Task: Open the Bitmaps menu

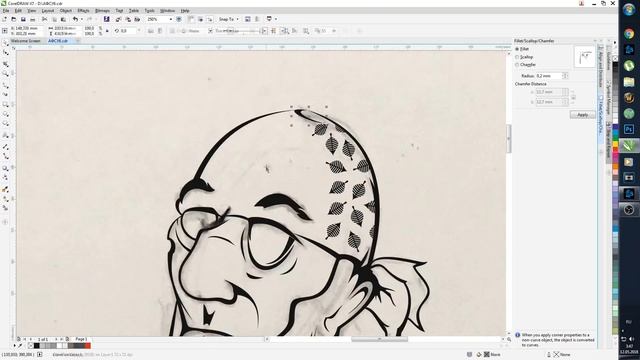Action: (x=102, y=11)
